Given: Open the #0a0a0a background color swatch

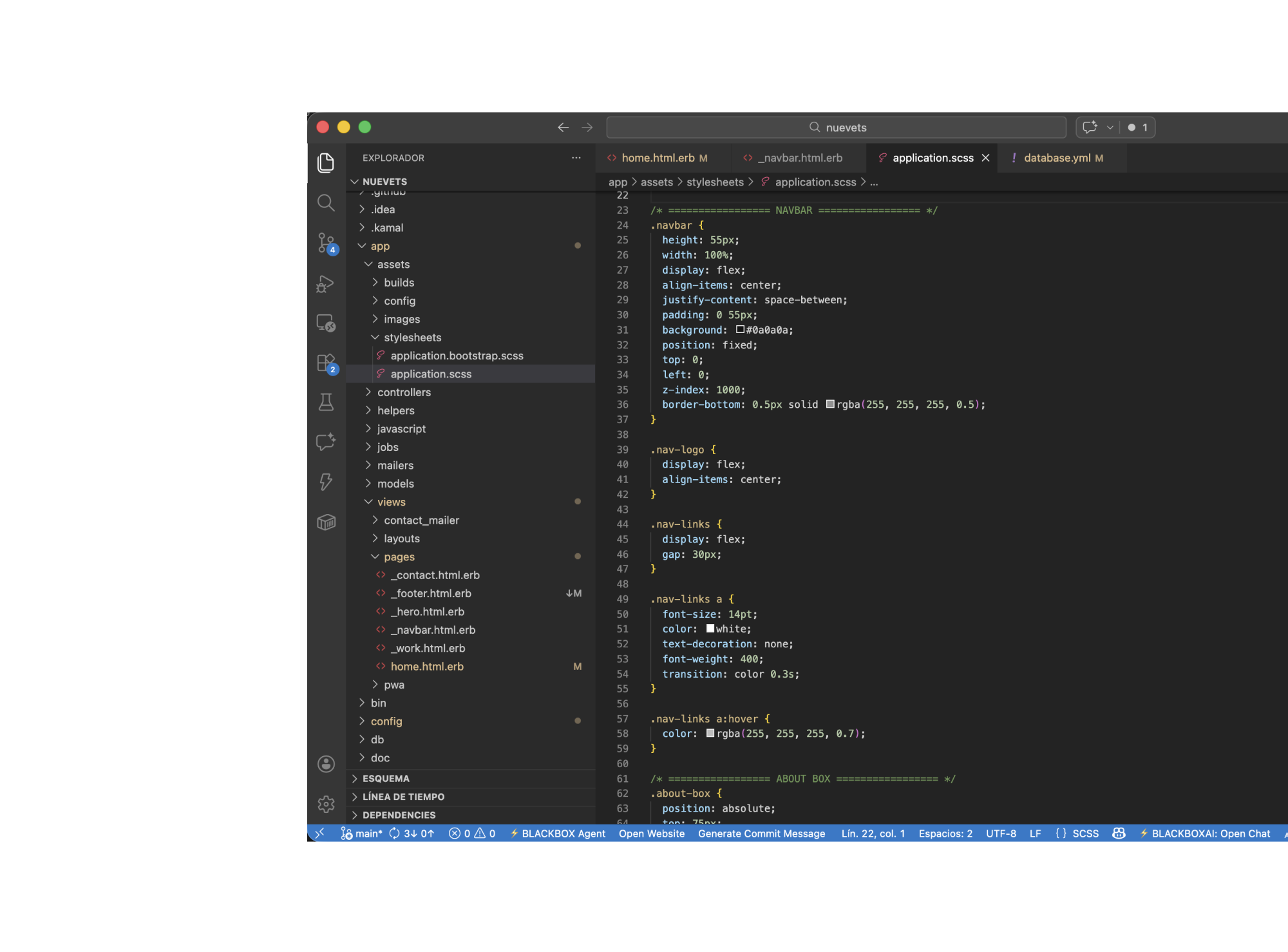Looking at the screenshot, I should click(739, 330).
